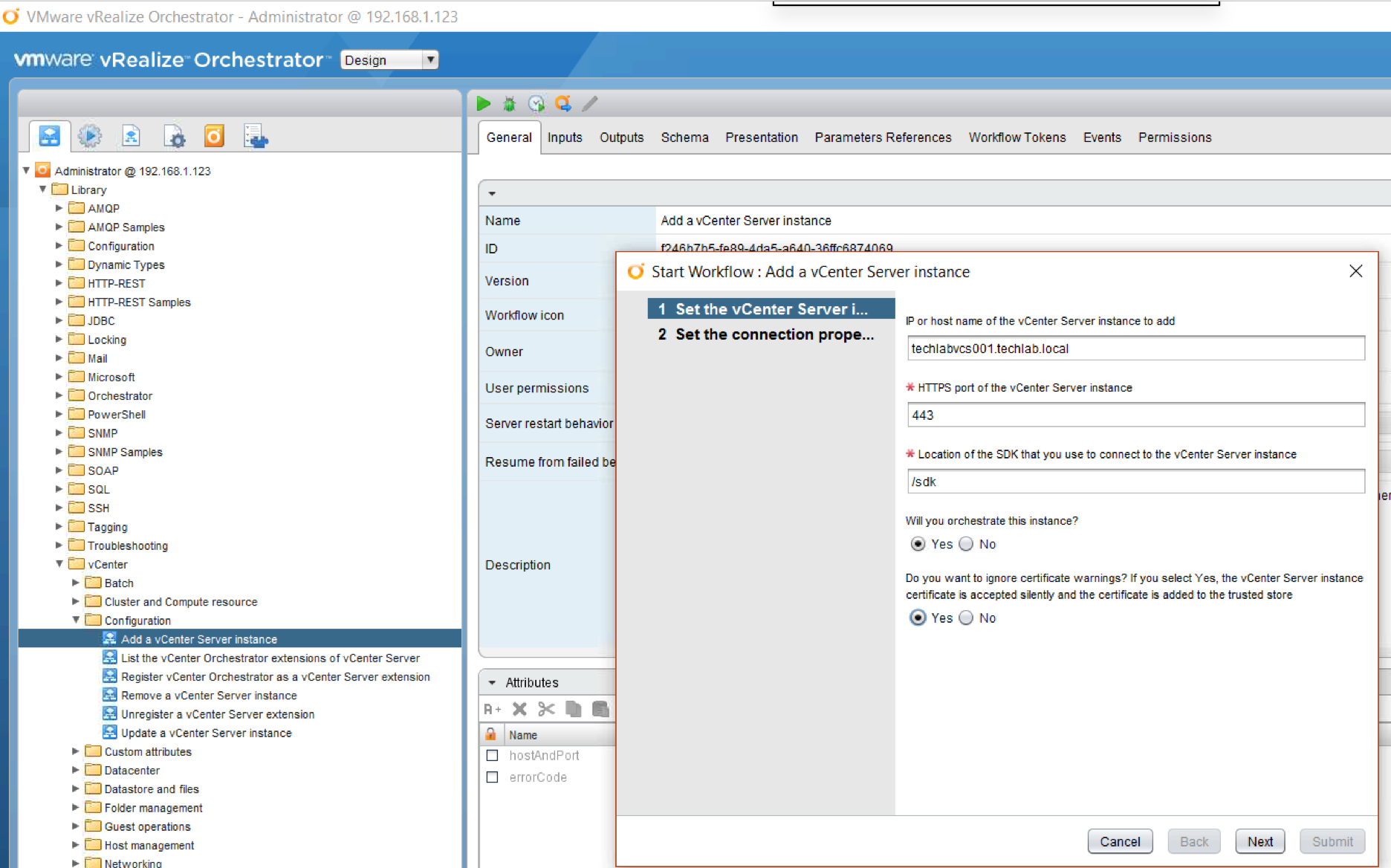Screen dimensions: 1391x868
Task: Collapse the General properties section arrow
Action: (x=492, y=193)
